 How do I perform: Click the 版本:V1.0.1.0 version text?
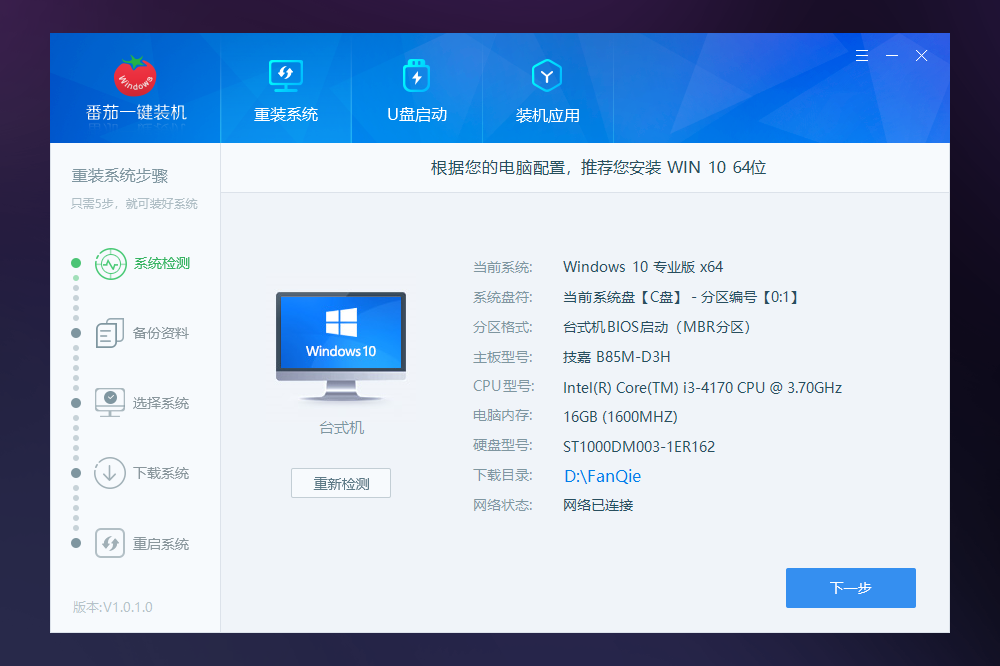(x=113, y=607)
